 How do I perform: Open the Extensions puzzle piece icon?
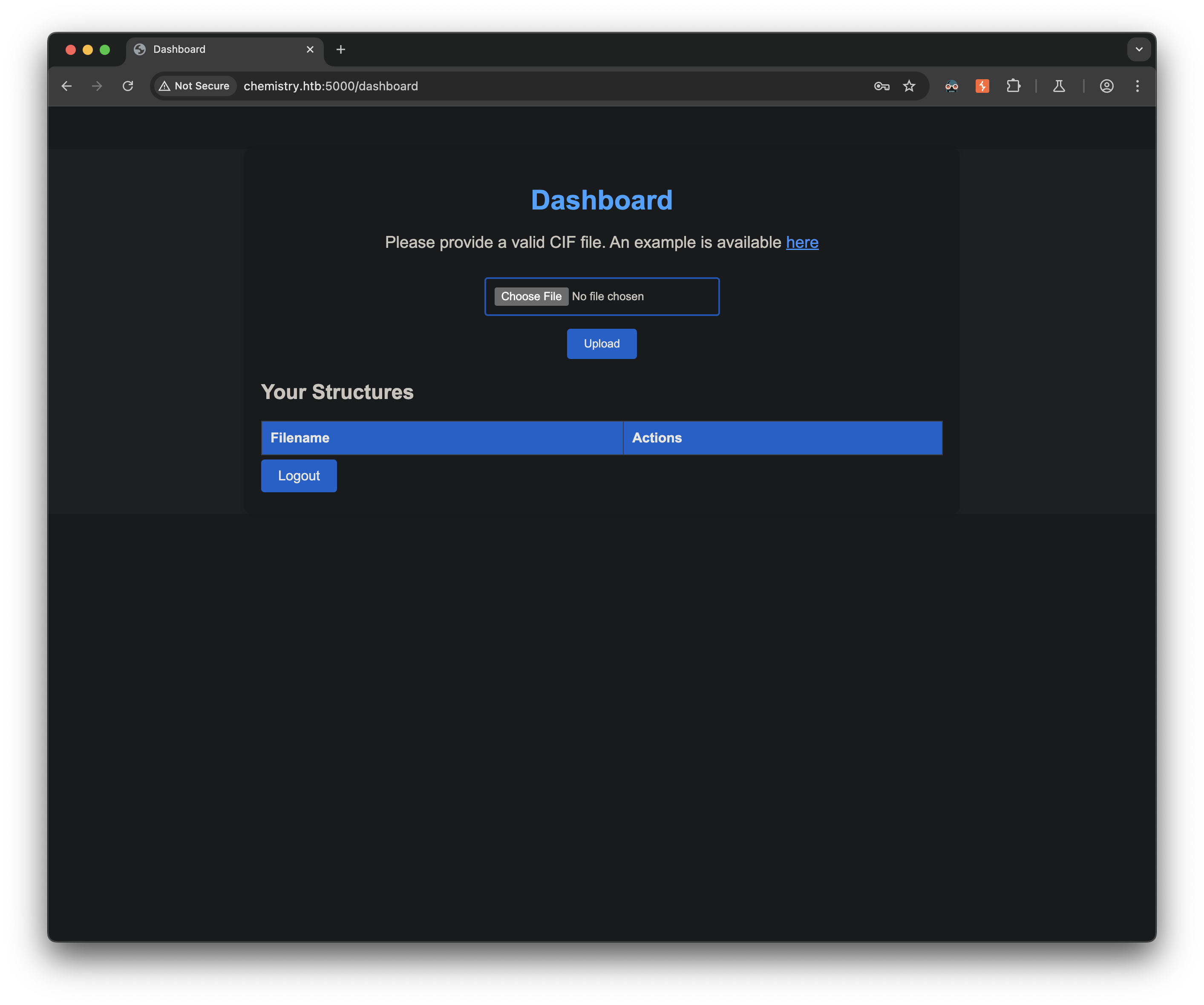pyautogui.click(x=1013, y=86)
